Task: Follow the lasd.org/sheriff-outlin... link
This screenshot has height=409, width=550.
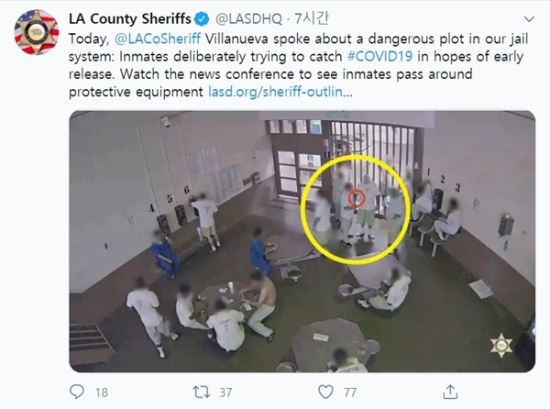Action: point(280,92)
